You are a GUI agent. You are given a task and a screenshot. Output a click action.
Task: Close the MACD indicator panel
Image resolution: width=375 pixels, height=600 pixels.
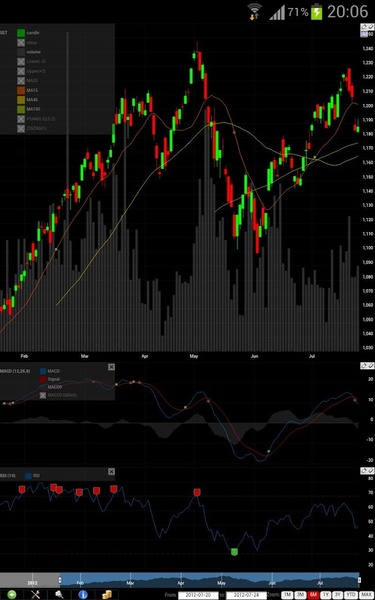pyautogui.click(x=111, y=367)
